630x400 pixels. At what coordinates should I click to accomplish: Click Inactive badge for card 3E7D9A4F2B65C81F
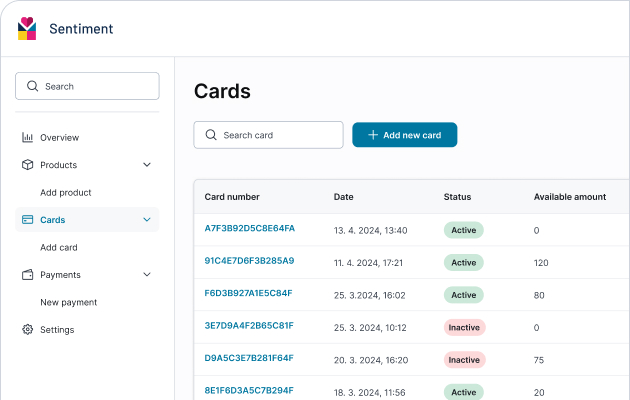coord(464,328)
